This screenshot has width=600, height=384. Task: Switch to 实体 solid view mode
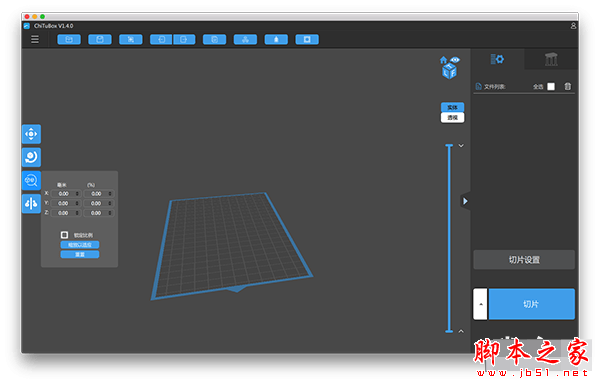452,107
